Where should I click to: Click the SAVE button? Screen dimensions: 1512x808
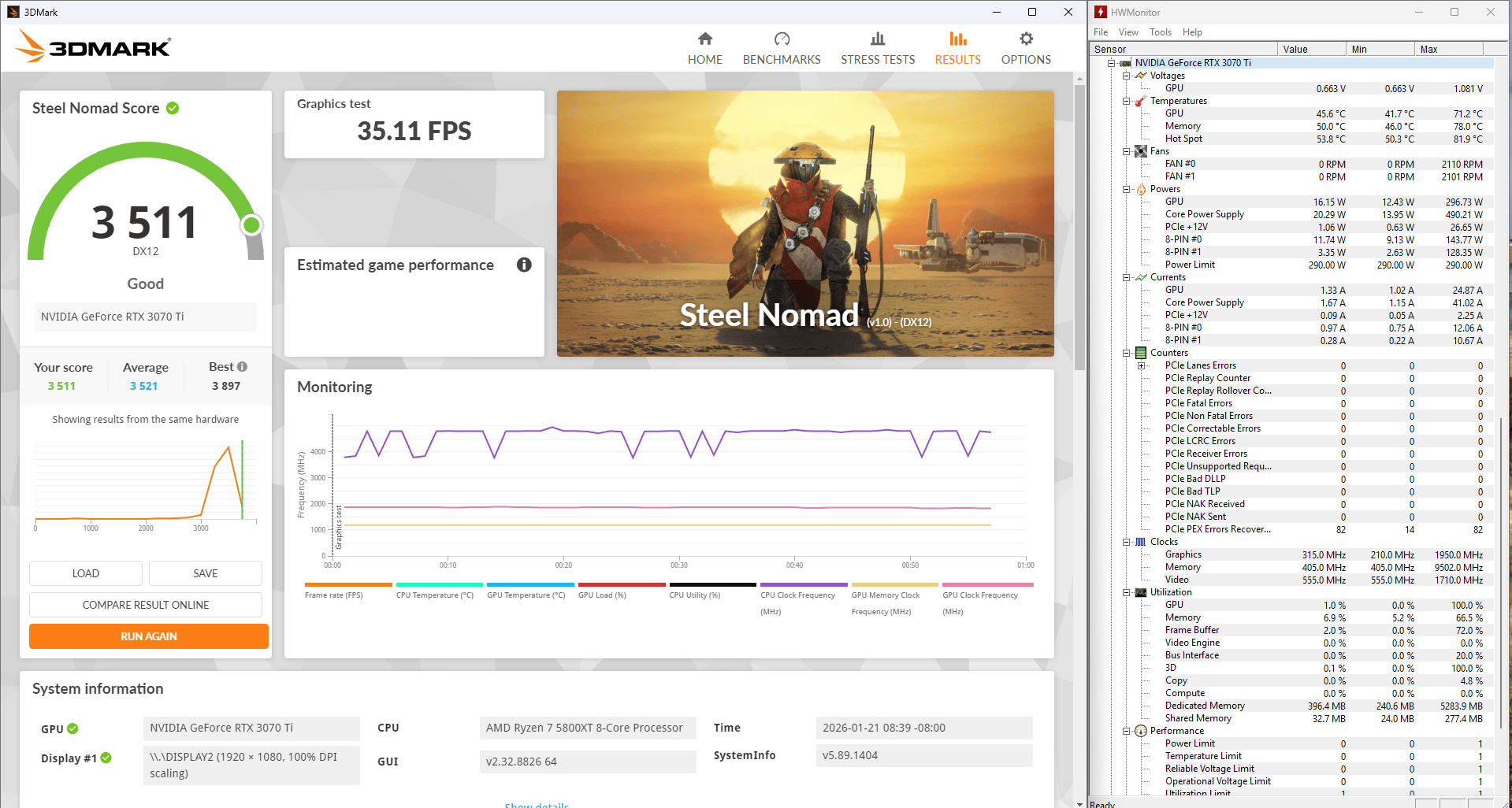point(206,573)
